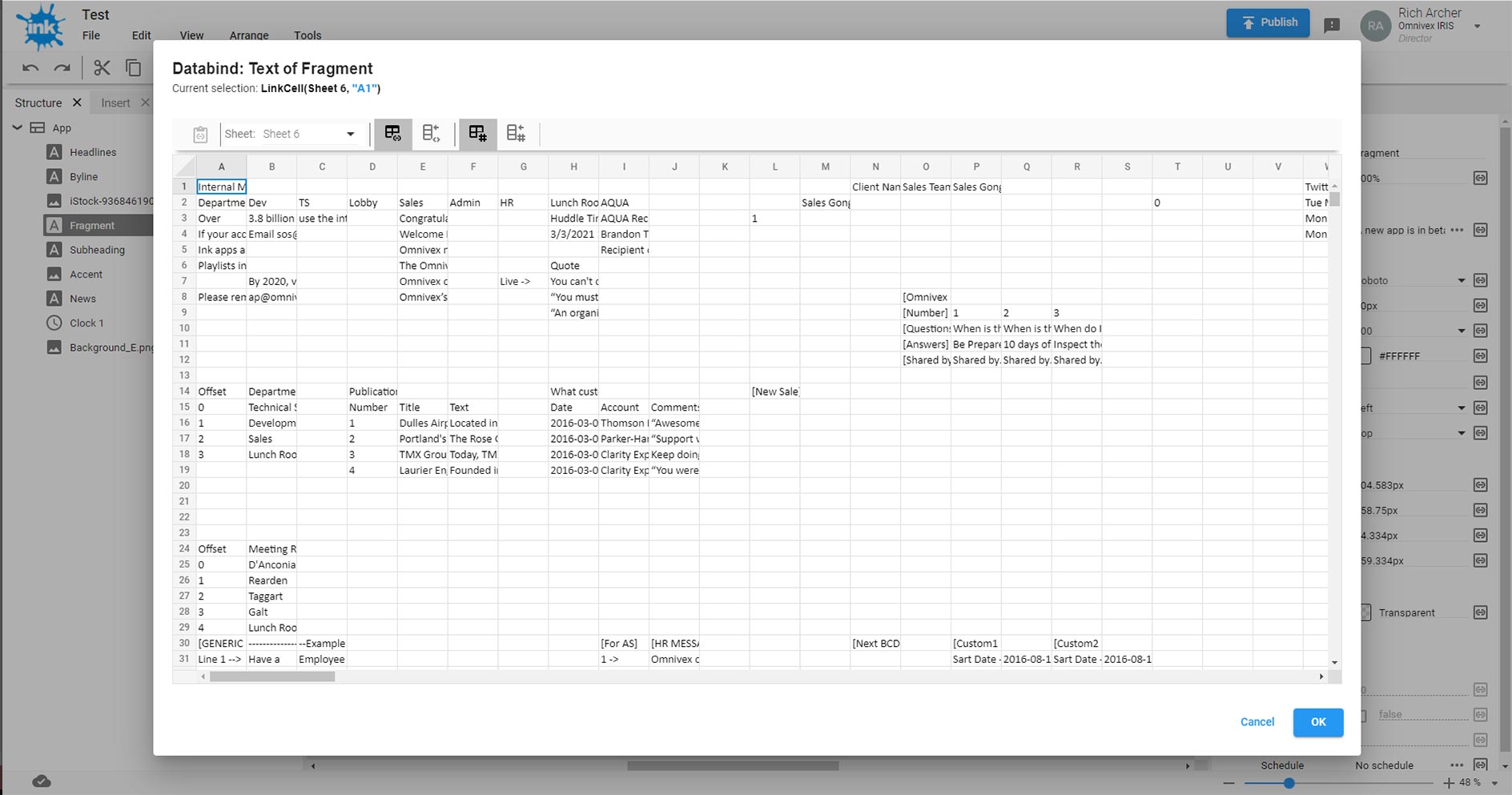Click the Publish button
The image size is (1512, 795).
(1268, 22)
